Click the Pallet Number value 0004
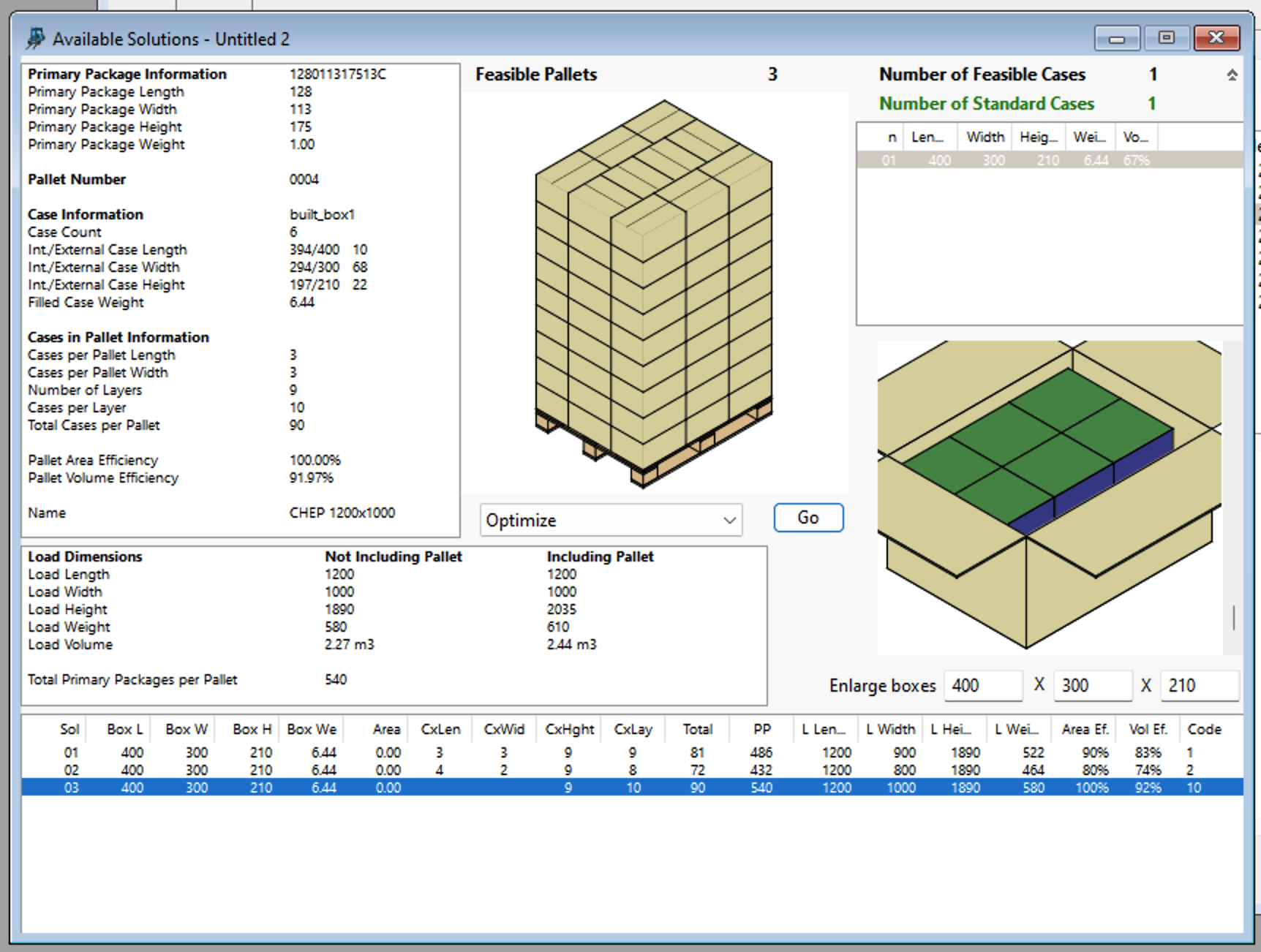 (x=304, y=179)
